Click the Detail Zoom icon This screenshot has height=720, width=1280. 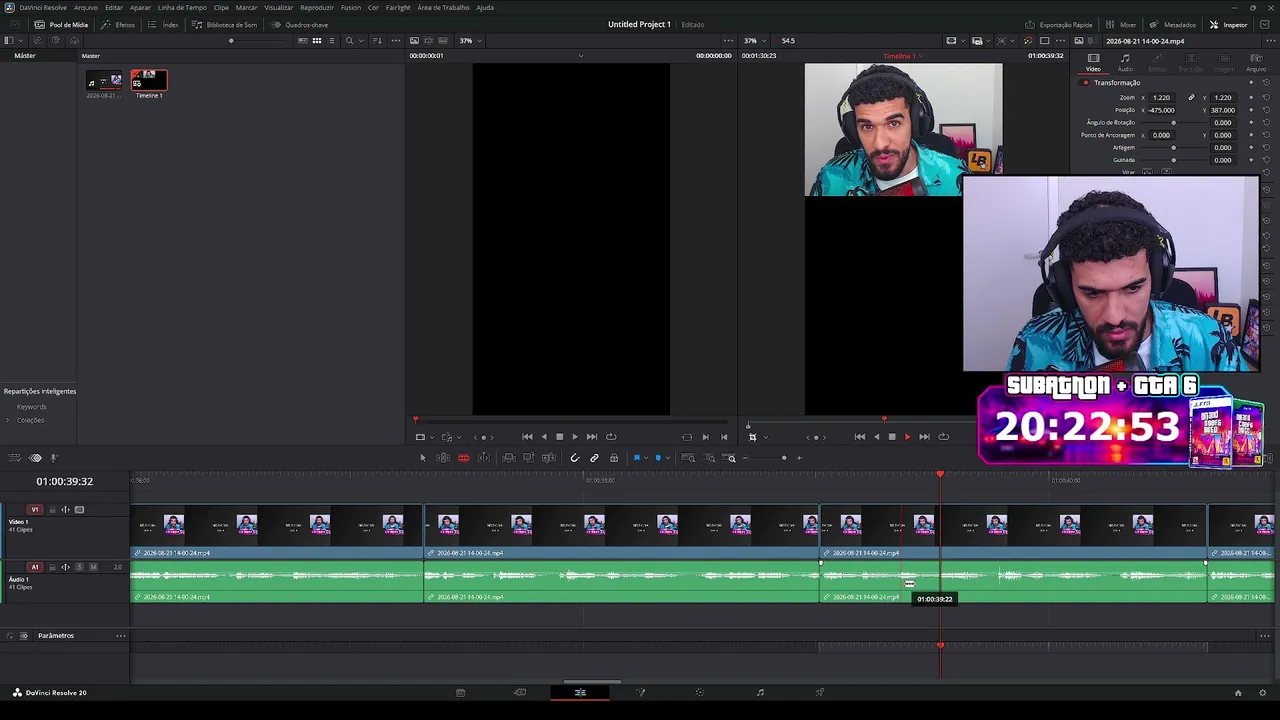click(710, 458)
